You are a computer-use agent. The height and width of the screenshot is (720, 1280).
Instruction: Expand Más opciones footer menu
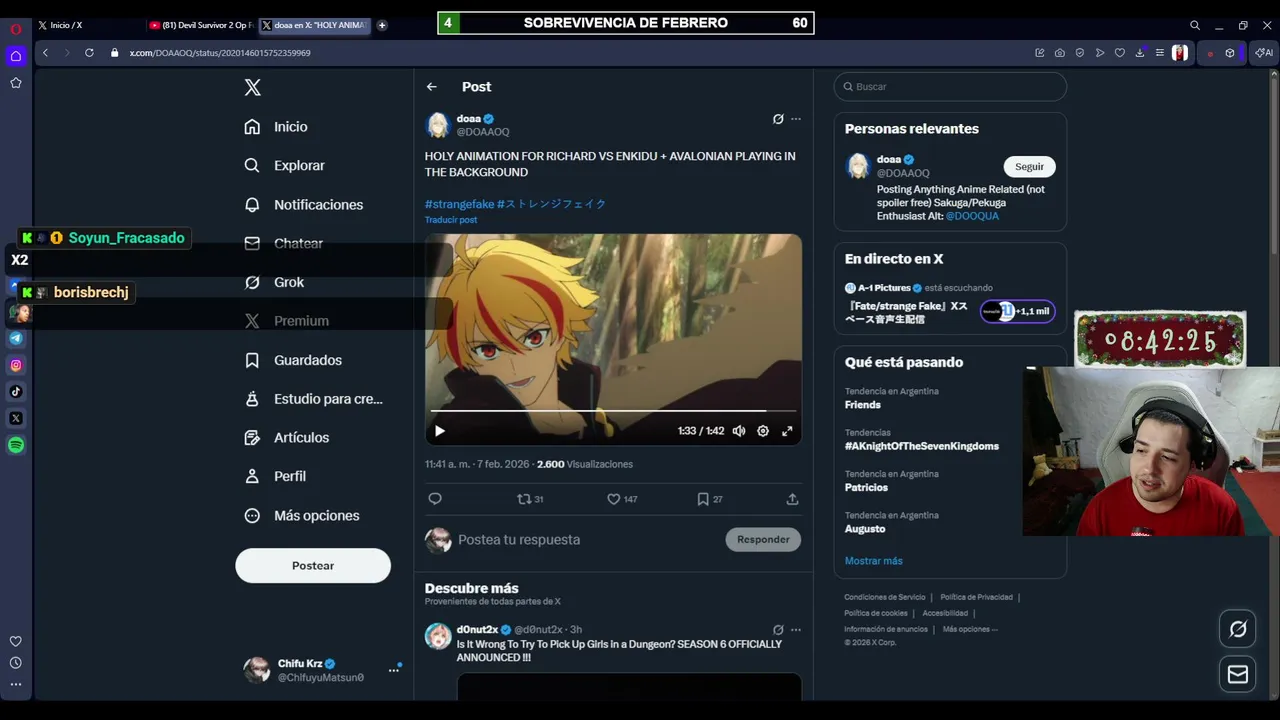(970, 629)
